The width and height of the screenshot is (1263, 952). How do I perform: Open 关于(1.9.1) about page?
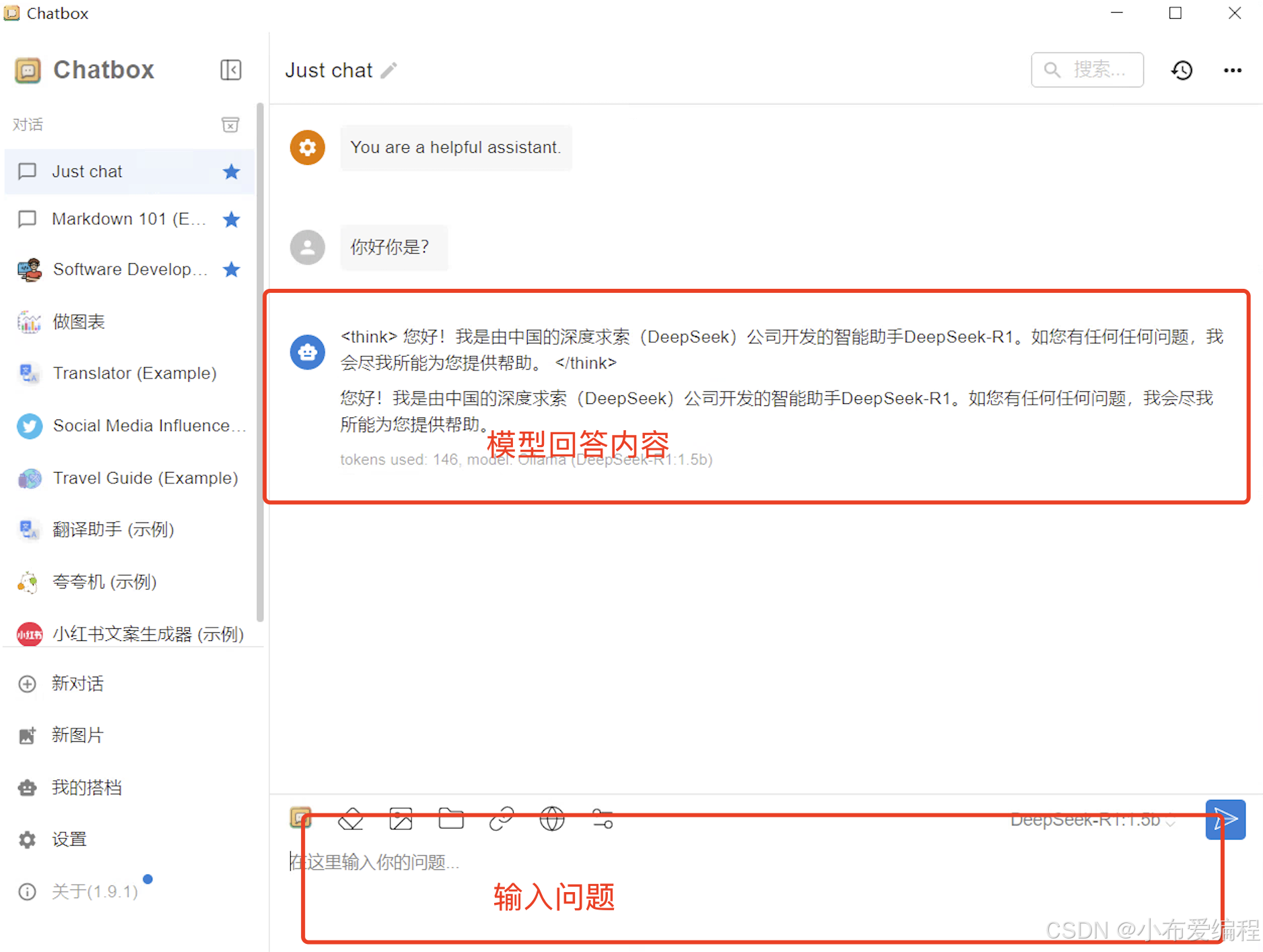coord(129,891)
